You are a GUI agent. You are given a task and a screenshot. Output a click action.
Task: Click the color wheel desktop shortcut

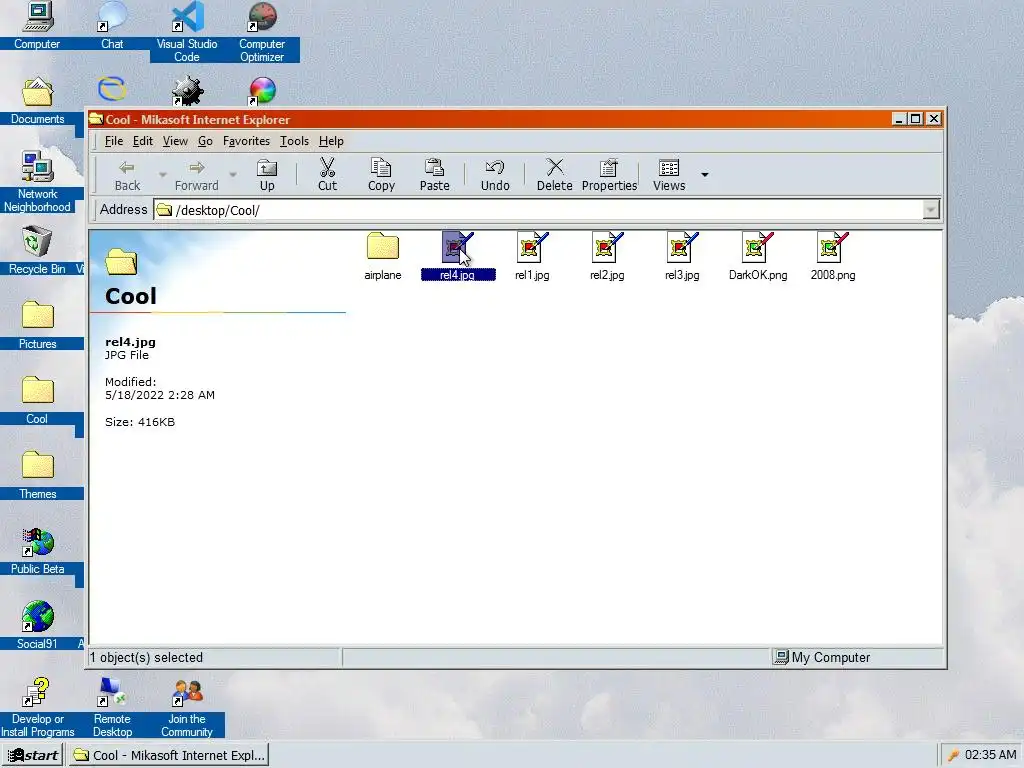click(x=263, y=90)
